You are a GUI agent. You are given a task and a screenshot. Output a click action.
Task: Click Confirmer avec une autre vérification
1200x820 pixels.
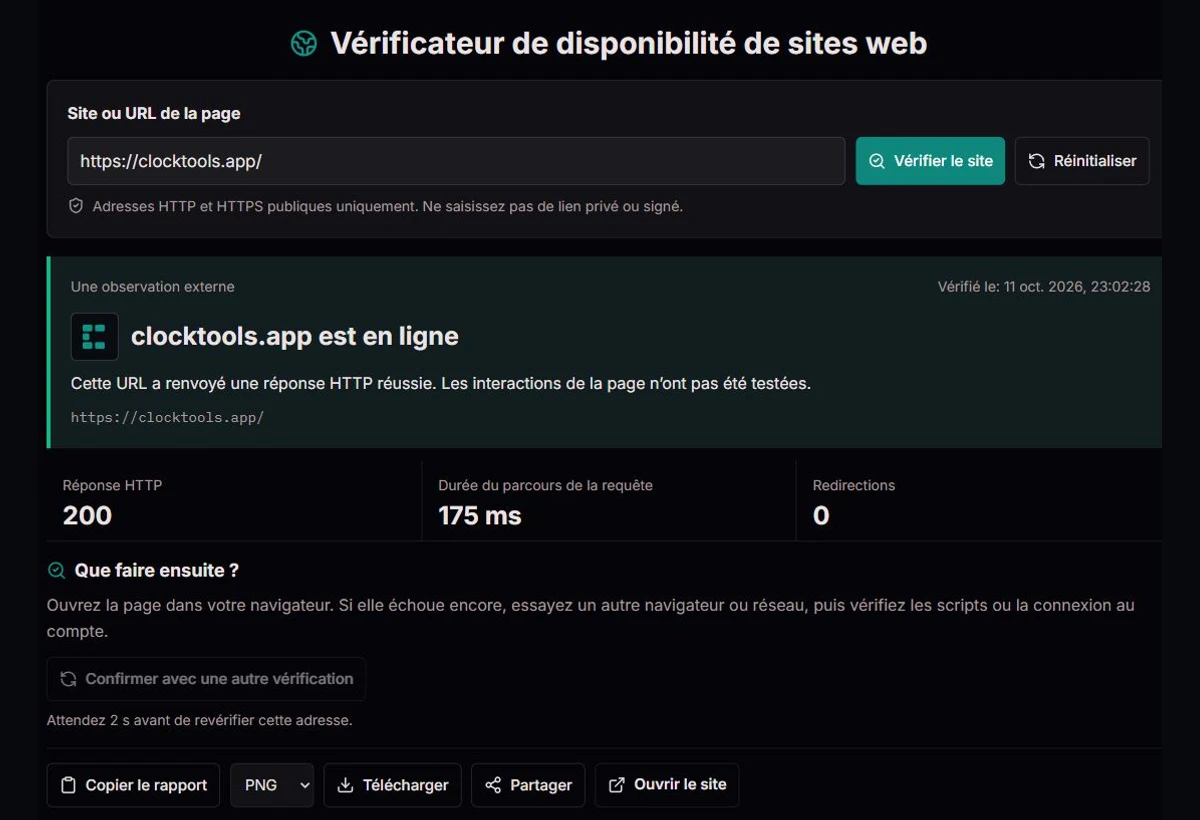tap(206, 679)
